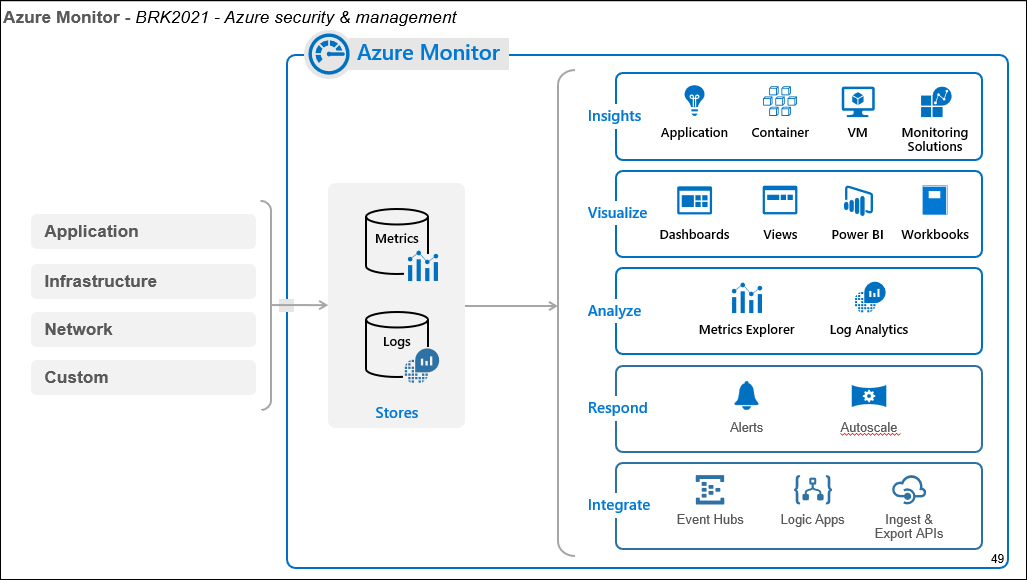This screenshot has width=1027, height=580.
Task: Select the Log Analytics icon
Action: [x=870, y=297]
